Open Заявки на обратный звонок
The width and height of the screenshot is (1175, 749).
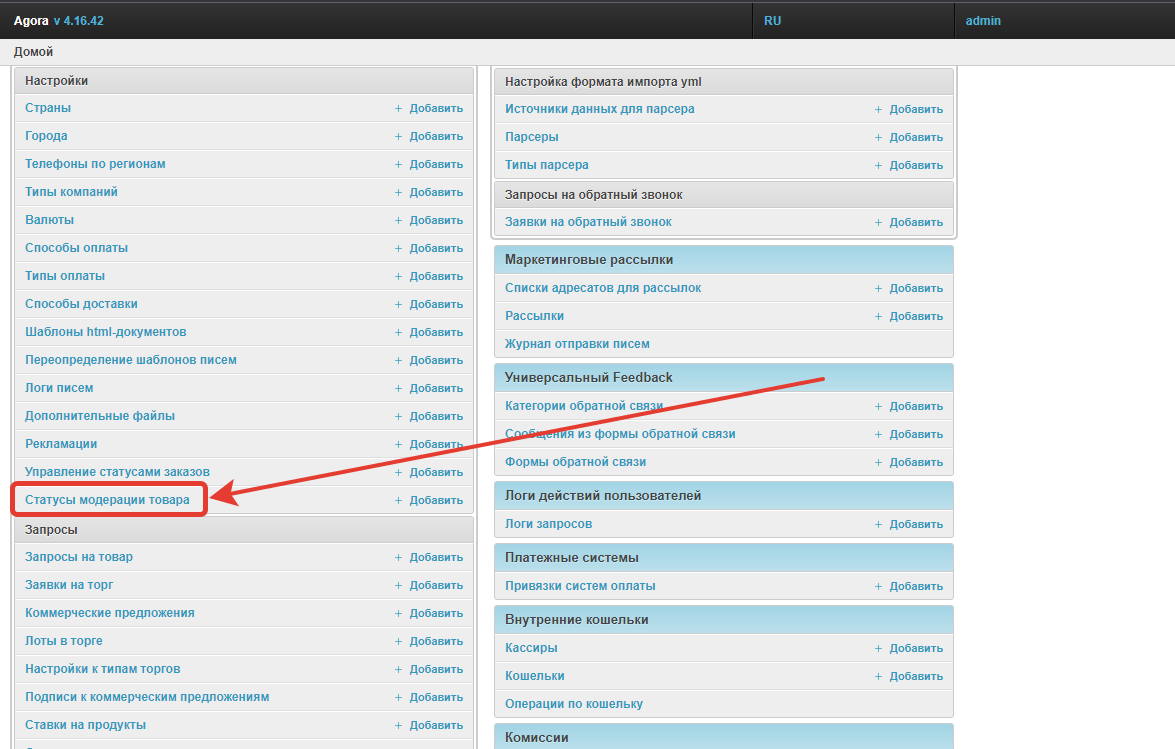coord(588,222)
